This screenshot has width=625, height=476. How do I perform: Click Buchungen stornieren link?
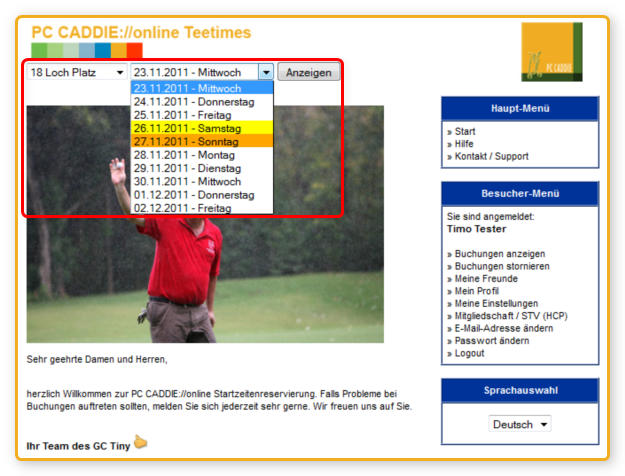click(x=502, y=267)
